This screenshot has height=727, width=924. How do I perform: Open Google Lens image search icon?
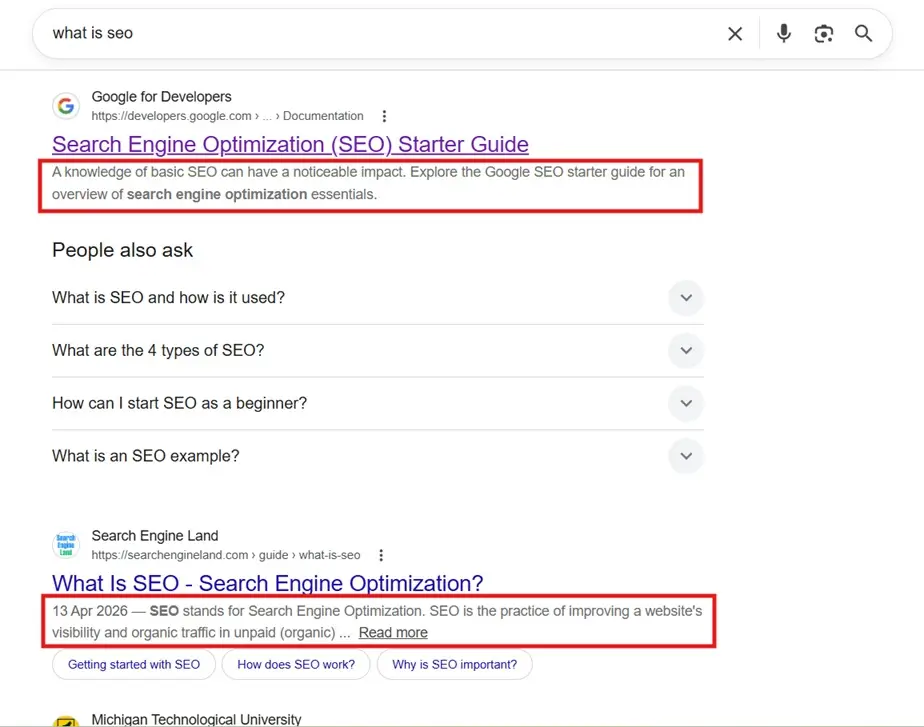(823, 34)
